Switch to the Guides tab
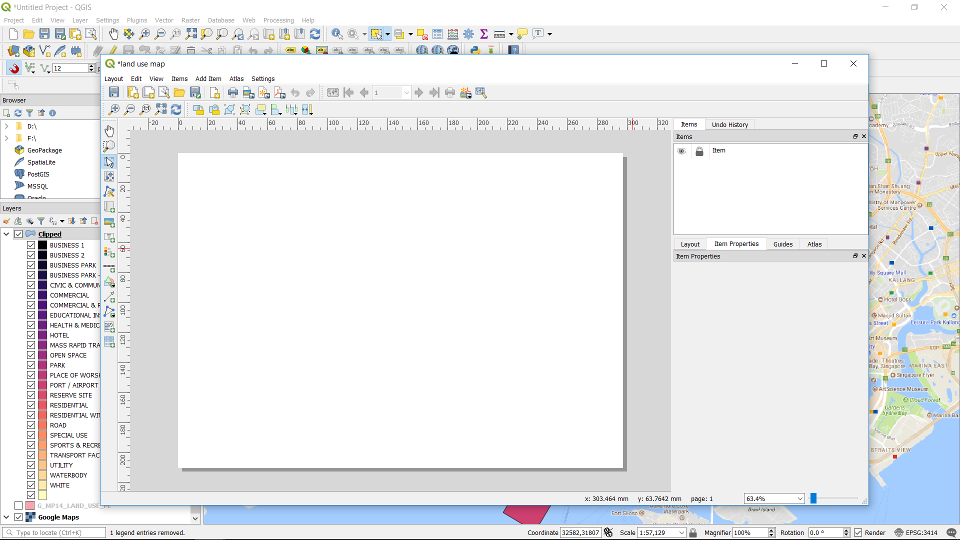Image resolution: width=960 pixels, height=540 pixels. [783, 244]
